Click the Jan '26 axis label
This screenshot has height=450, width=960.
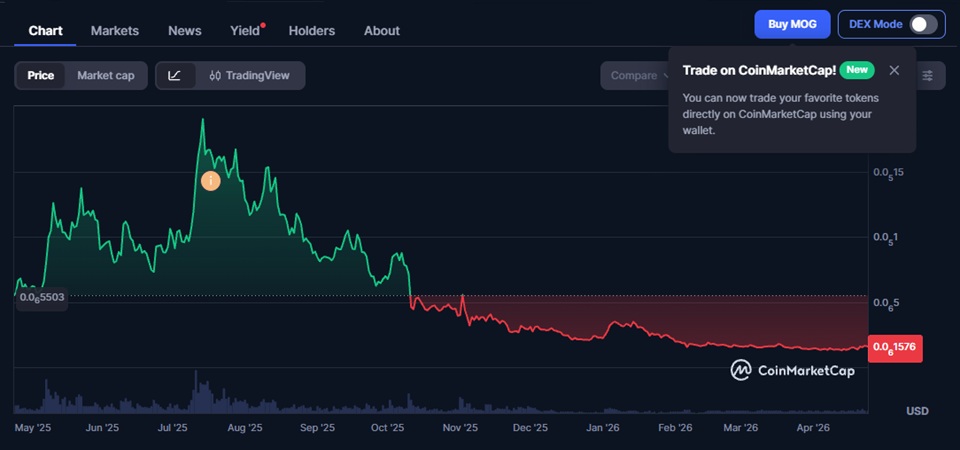[x=603, y=428]
